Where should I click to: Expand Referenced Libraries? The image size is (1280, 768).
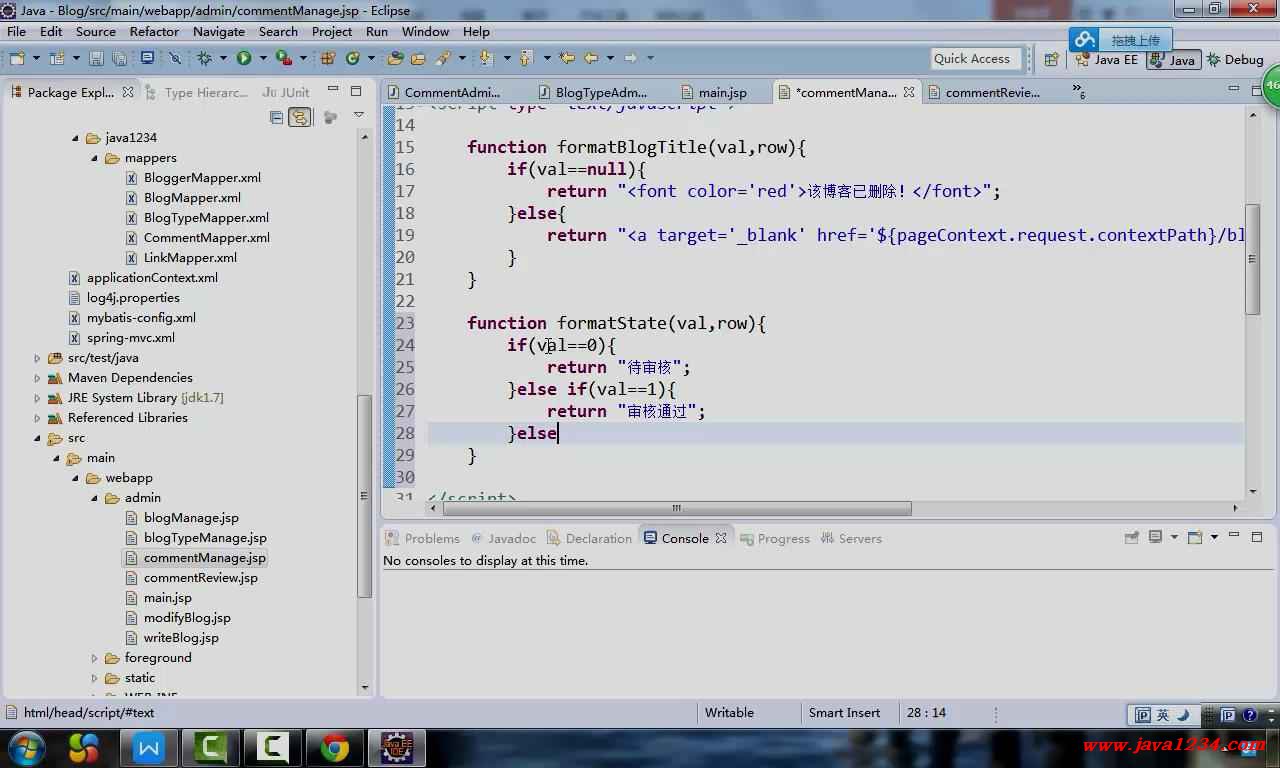pos(38,418)
